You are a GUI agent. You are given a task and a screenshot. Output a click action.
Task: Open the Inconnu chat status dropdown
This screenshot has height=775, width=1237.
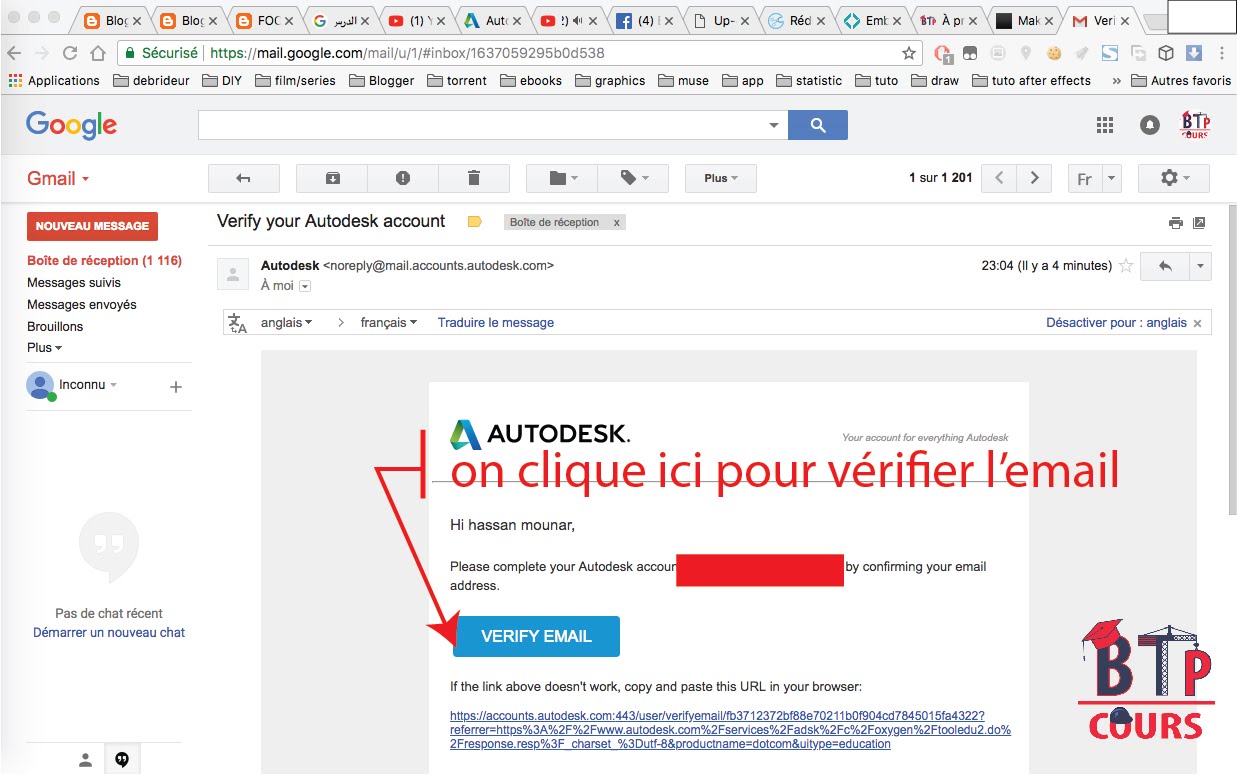(x=88, y=385)
